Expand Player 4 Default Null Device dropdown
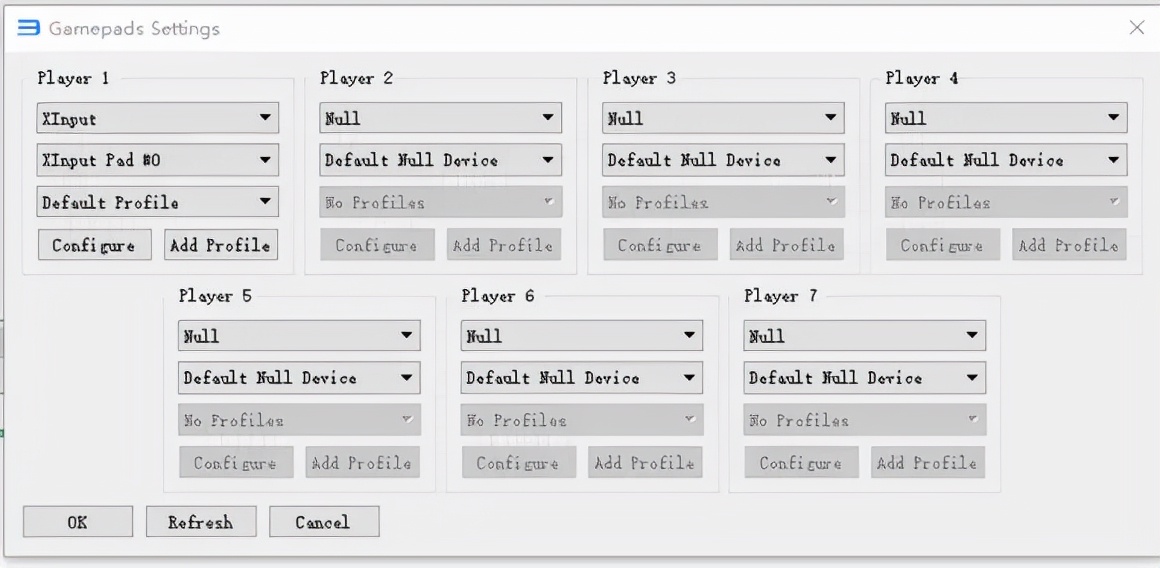 coord(1006,160)
